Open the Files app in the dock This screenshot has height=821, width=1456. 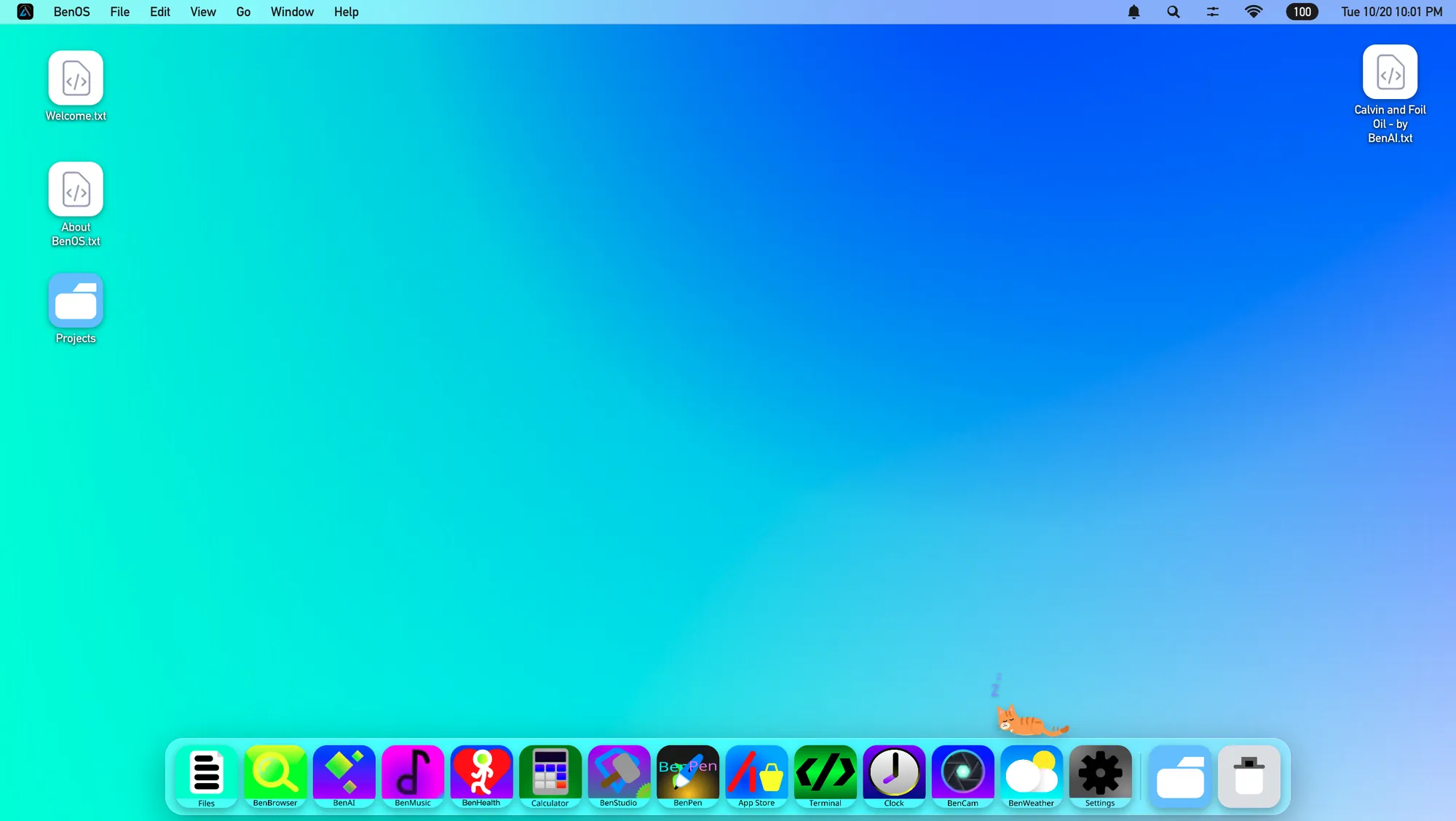point(206,776)
